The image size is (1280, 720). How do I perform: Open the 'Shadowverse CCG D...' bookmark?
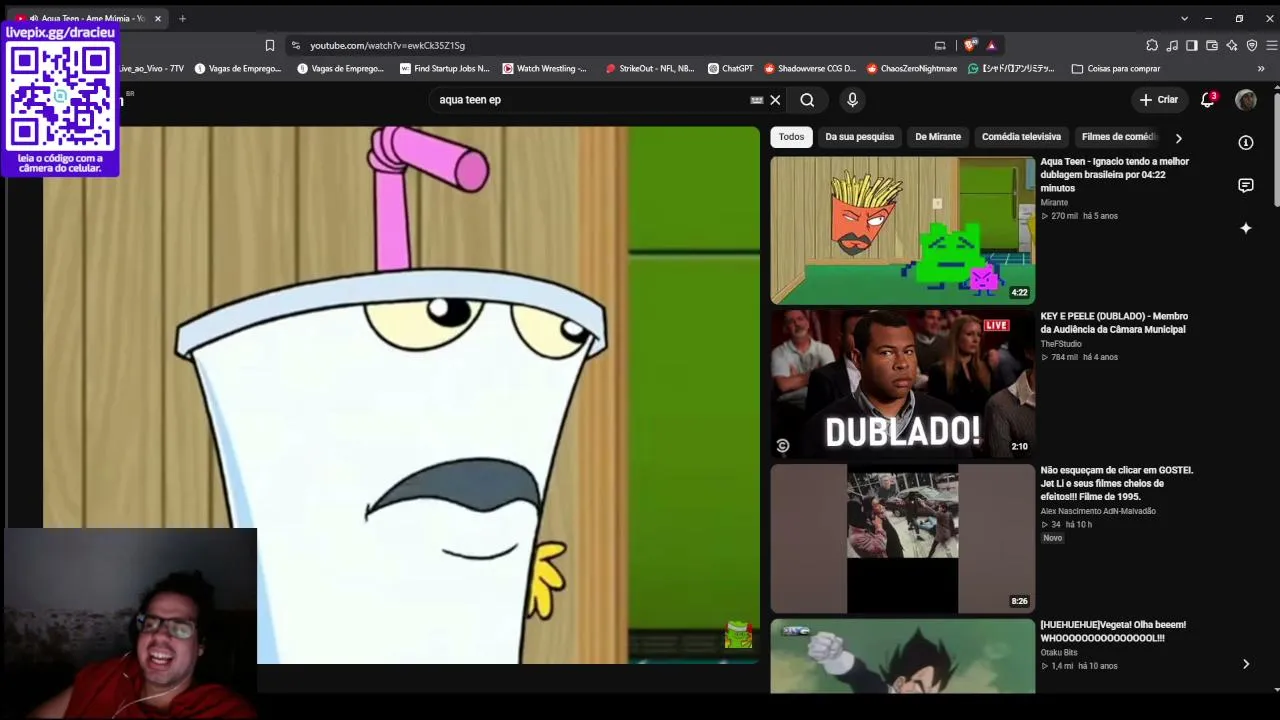[810, 69]
